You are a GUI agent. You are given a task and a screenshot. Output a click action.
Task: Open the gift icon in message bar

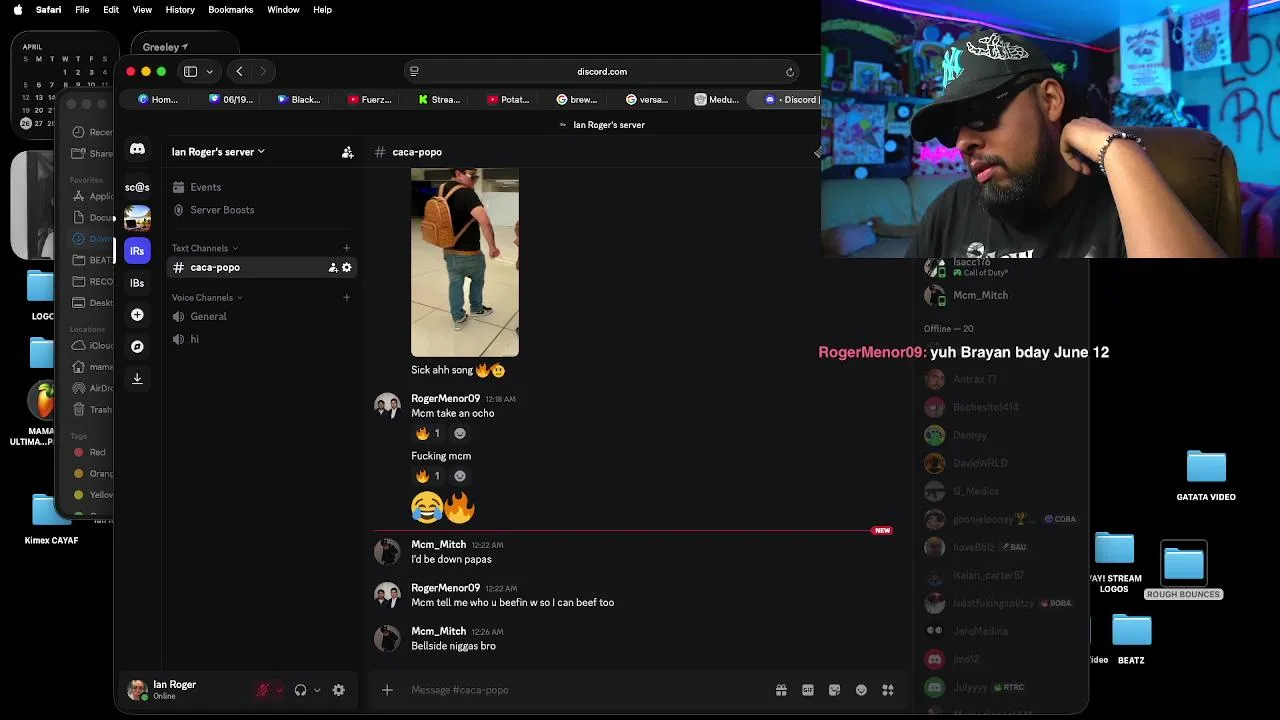781,690
